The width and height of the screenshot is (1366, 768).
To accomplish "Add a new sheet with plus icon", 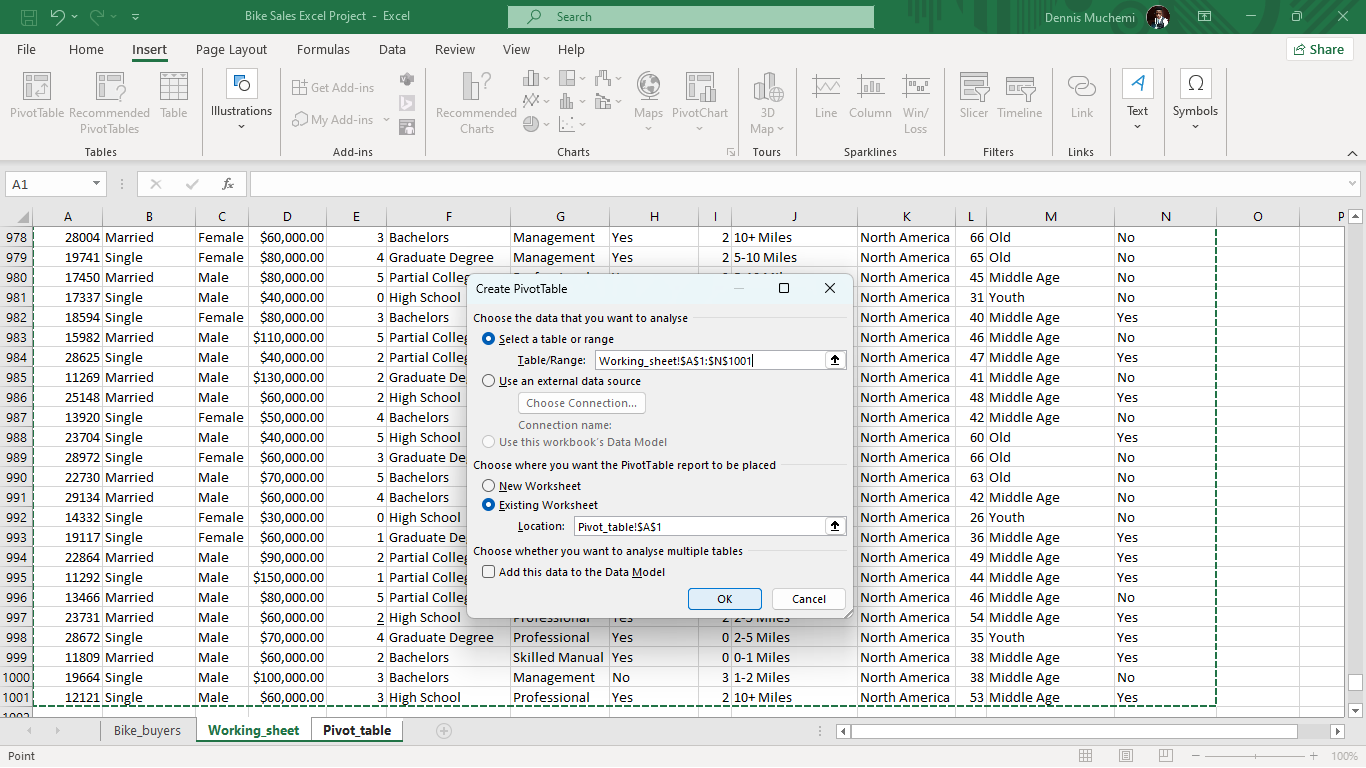I will [444, 731].
